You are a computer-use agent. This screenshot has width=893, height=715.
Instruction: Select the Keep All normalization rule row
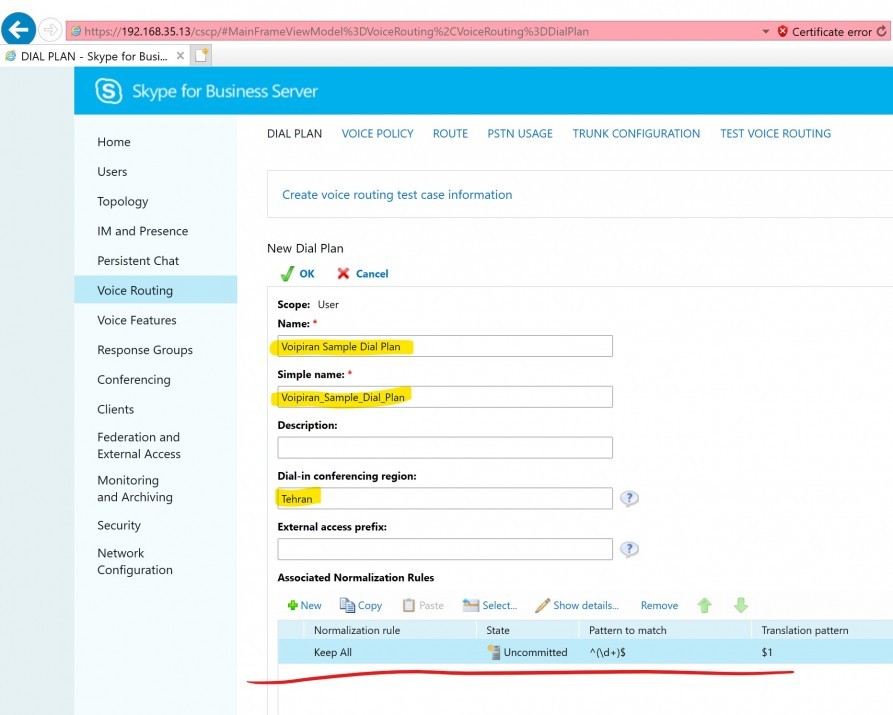tap(585, 652)
